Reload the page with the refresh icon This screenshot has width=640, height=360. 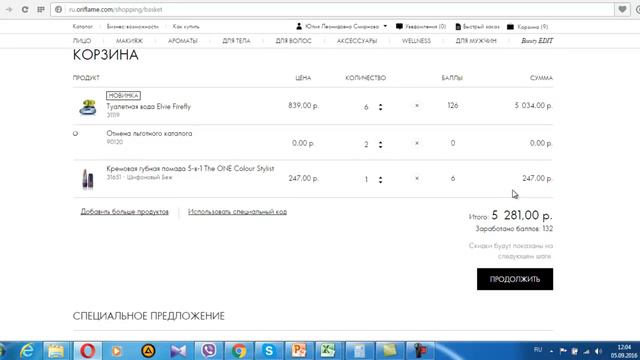coord(25,9)
